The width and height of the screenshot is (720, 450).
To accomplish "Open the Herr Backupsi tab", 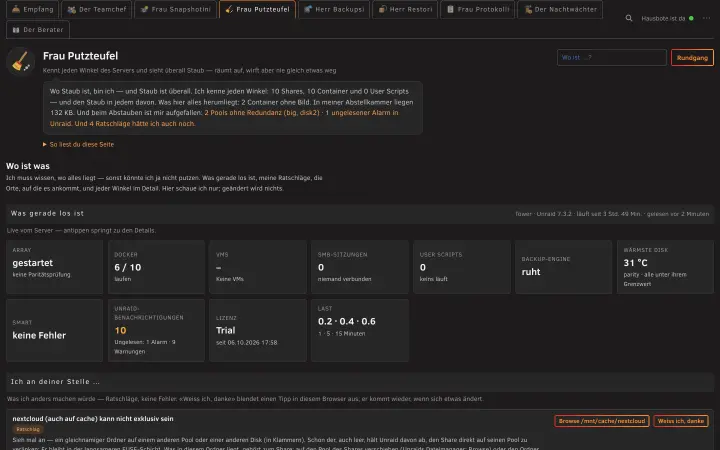I will coord(334,9).
